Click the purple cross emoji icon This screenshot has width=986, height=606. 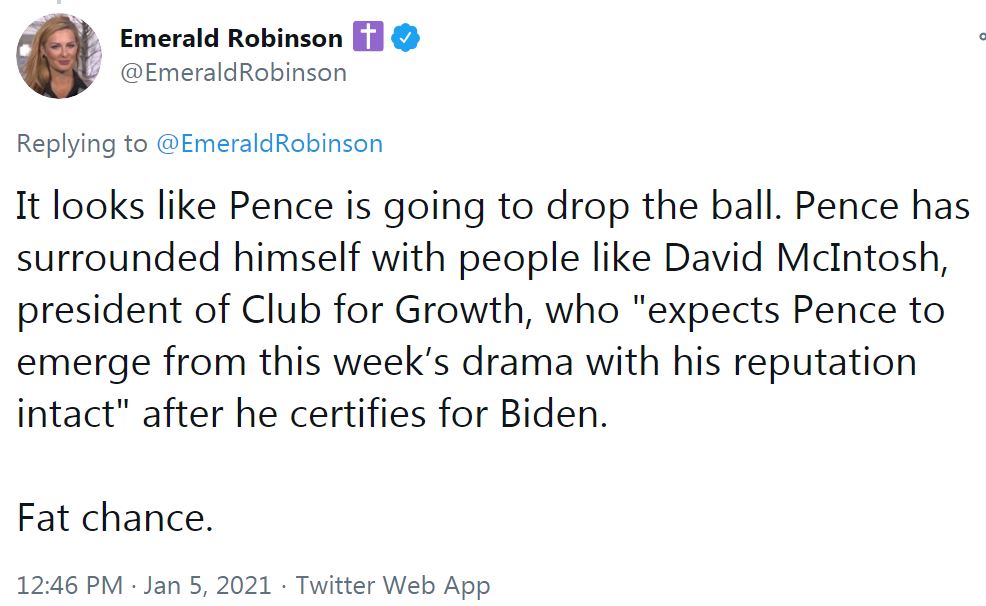[367, 38]
